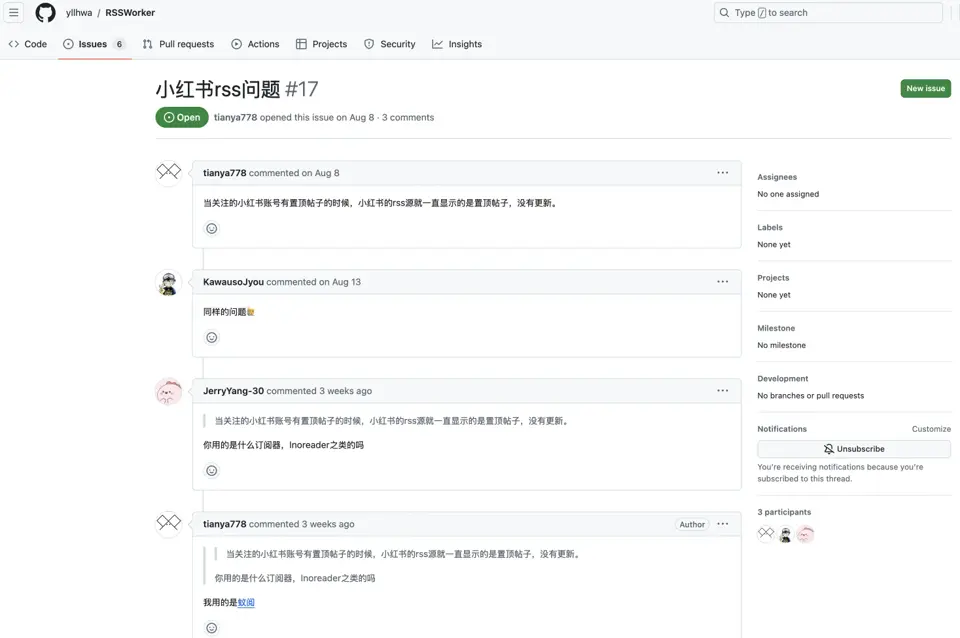
Task: Click tianya778 name on Aug 8 comment
Action: pos(224,173)
